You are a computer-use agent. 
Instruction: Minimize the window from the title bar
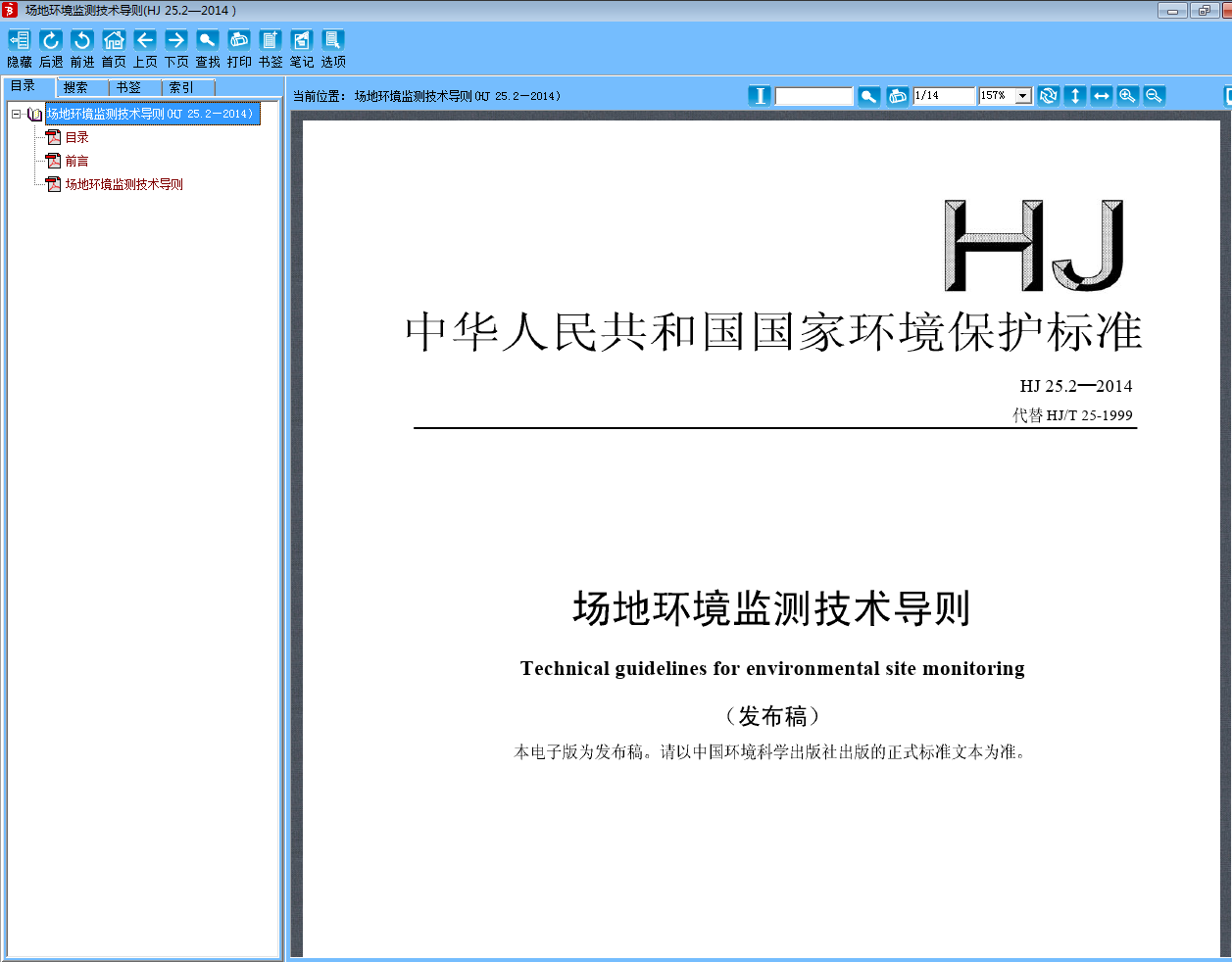coord(1172,11)
